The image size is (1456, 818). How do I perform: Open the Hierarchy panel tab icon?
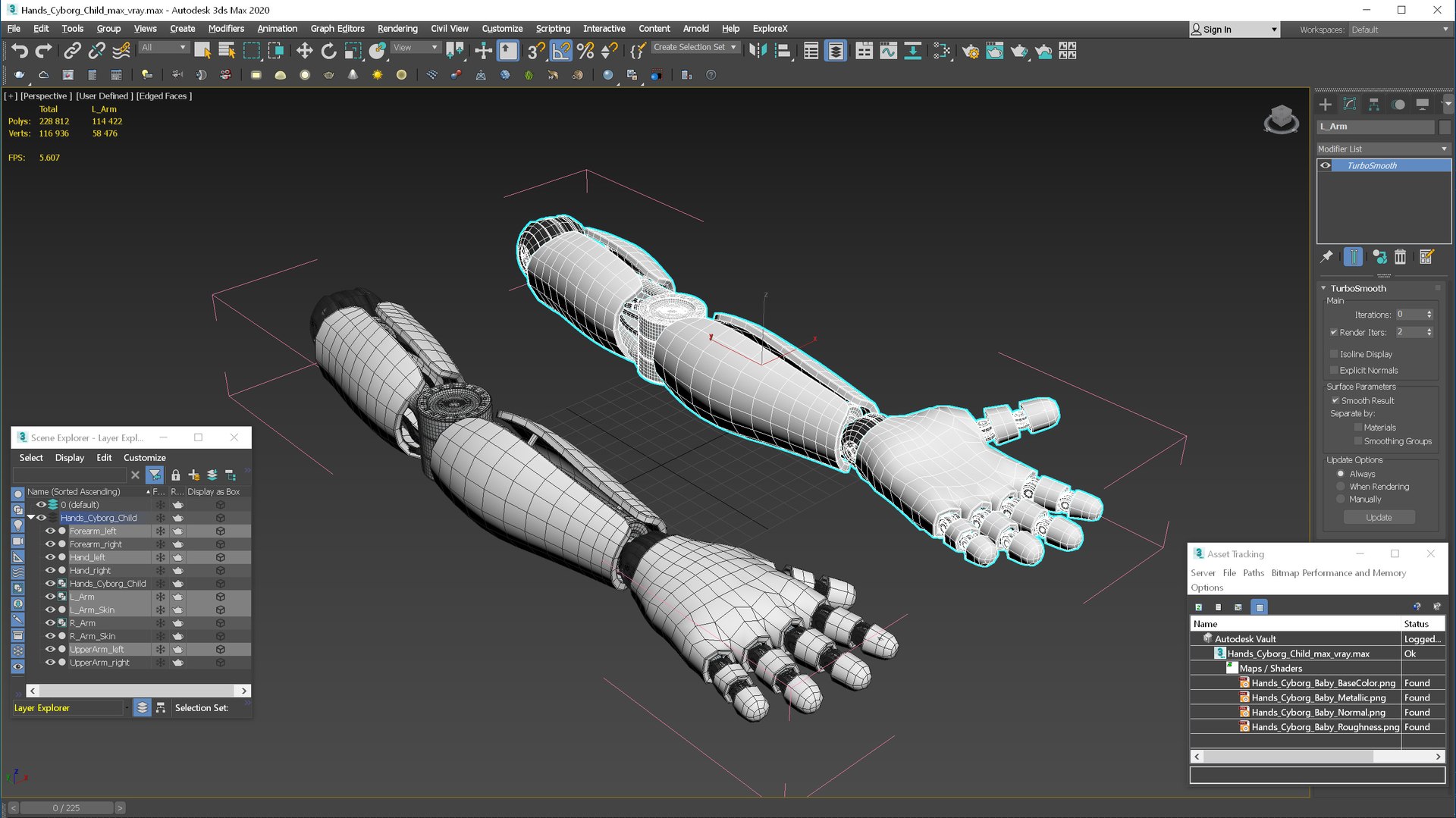point(1374,105)
